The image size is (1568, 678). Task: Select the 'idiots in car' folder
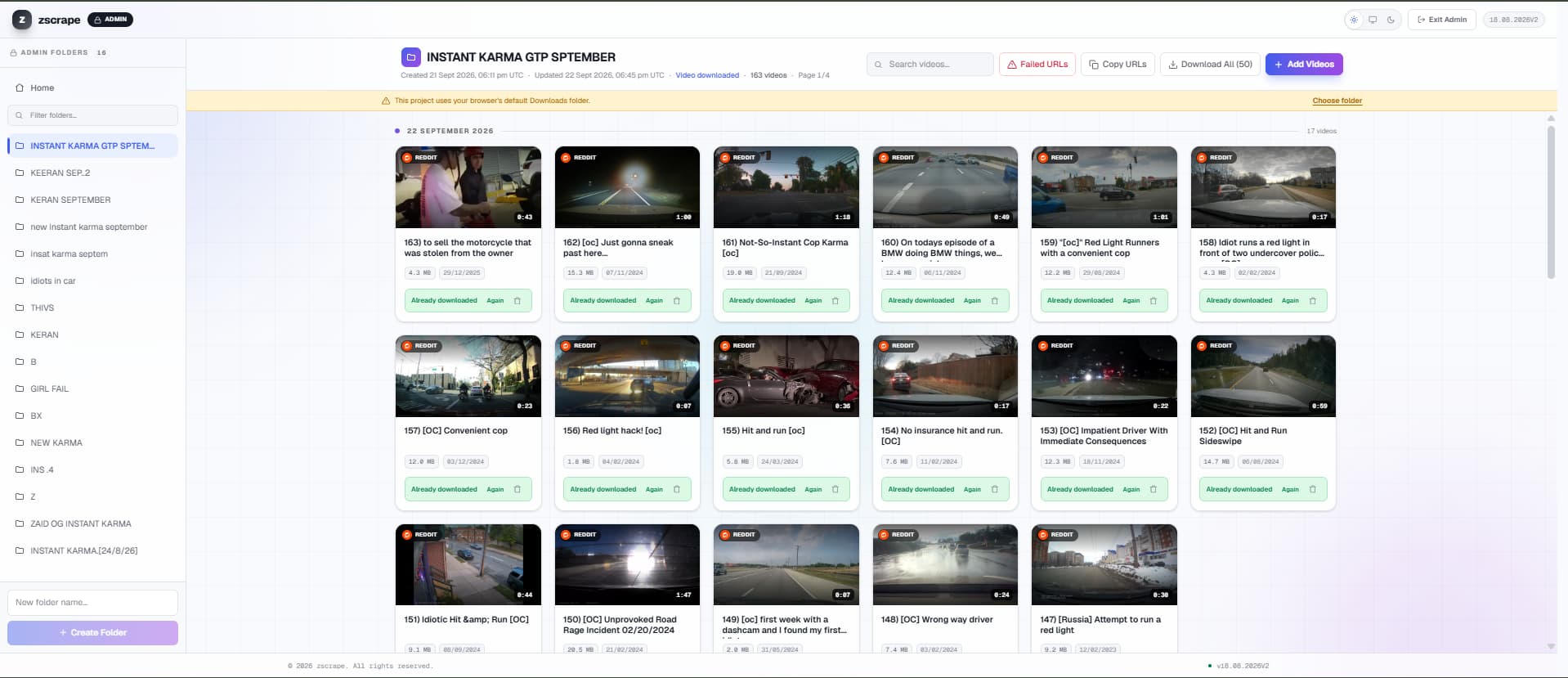tap(92, 281)
